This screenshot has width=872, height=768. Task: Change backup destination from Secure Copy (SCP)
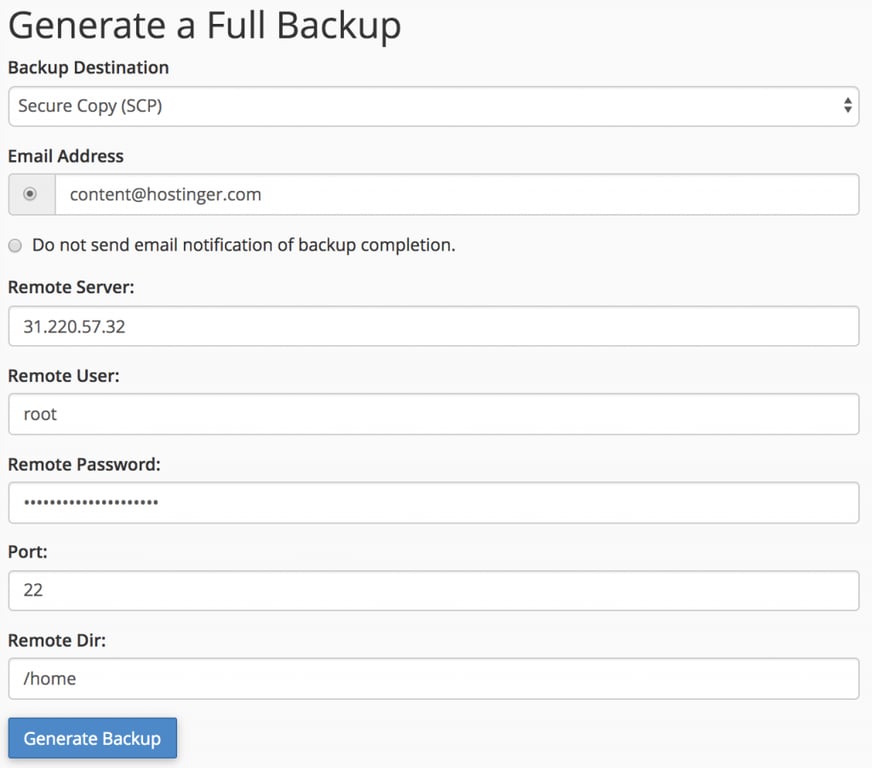pos(430,106)
